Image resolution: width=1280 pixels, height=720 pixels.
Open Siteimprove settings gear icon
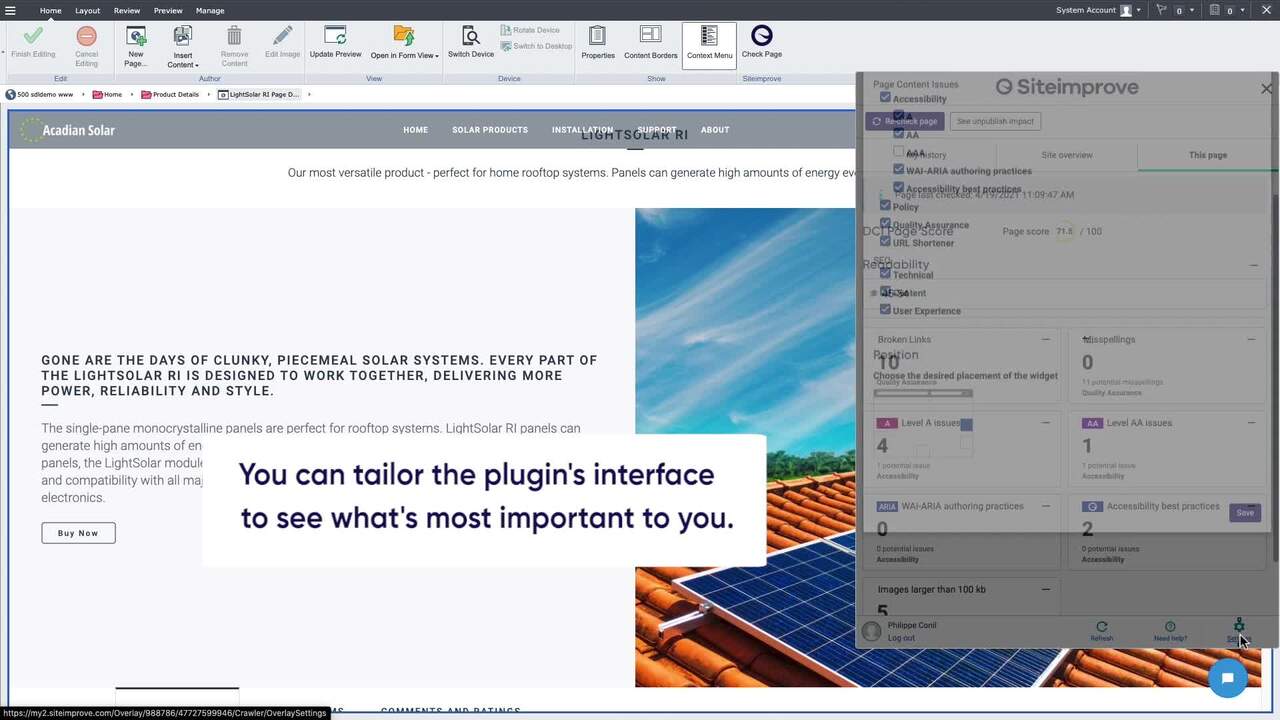pos(1239,626)
